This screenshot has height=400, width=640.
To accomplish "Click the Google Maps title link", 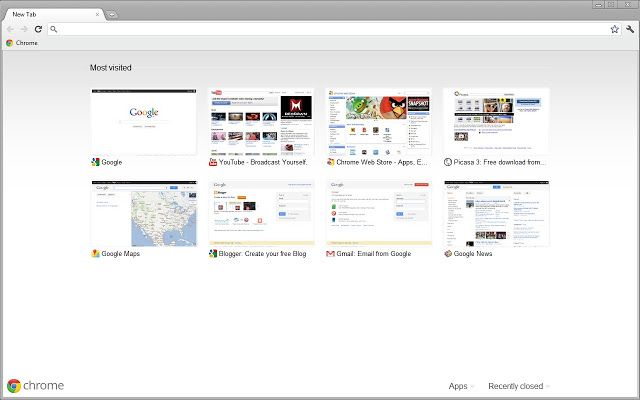I will (x=120, y=253).
